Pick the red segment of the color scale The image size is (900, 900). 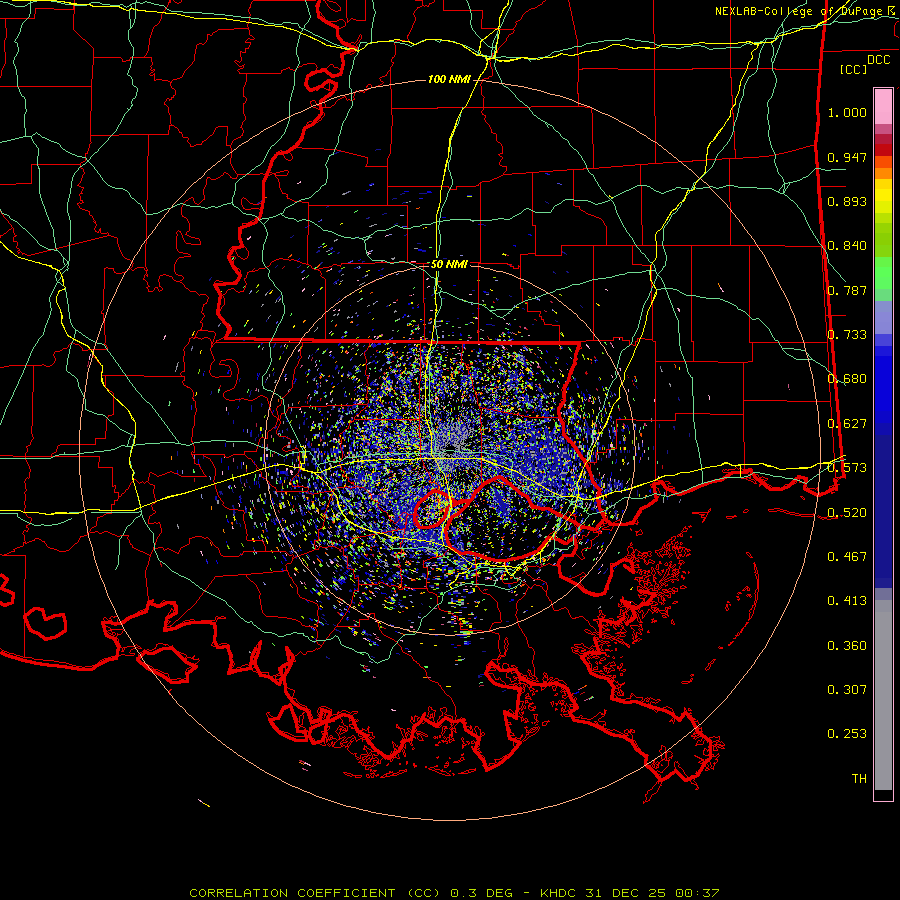[x=883, y=149]
